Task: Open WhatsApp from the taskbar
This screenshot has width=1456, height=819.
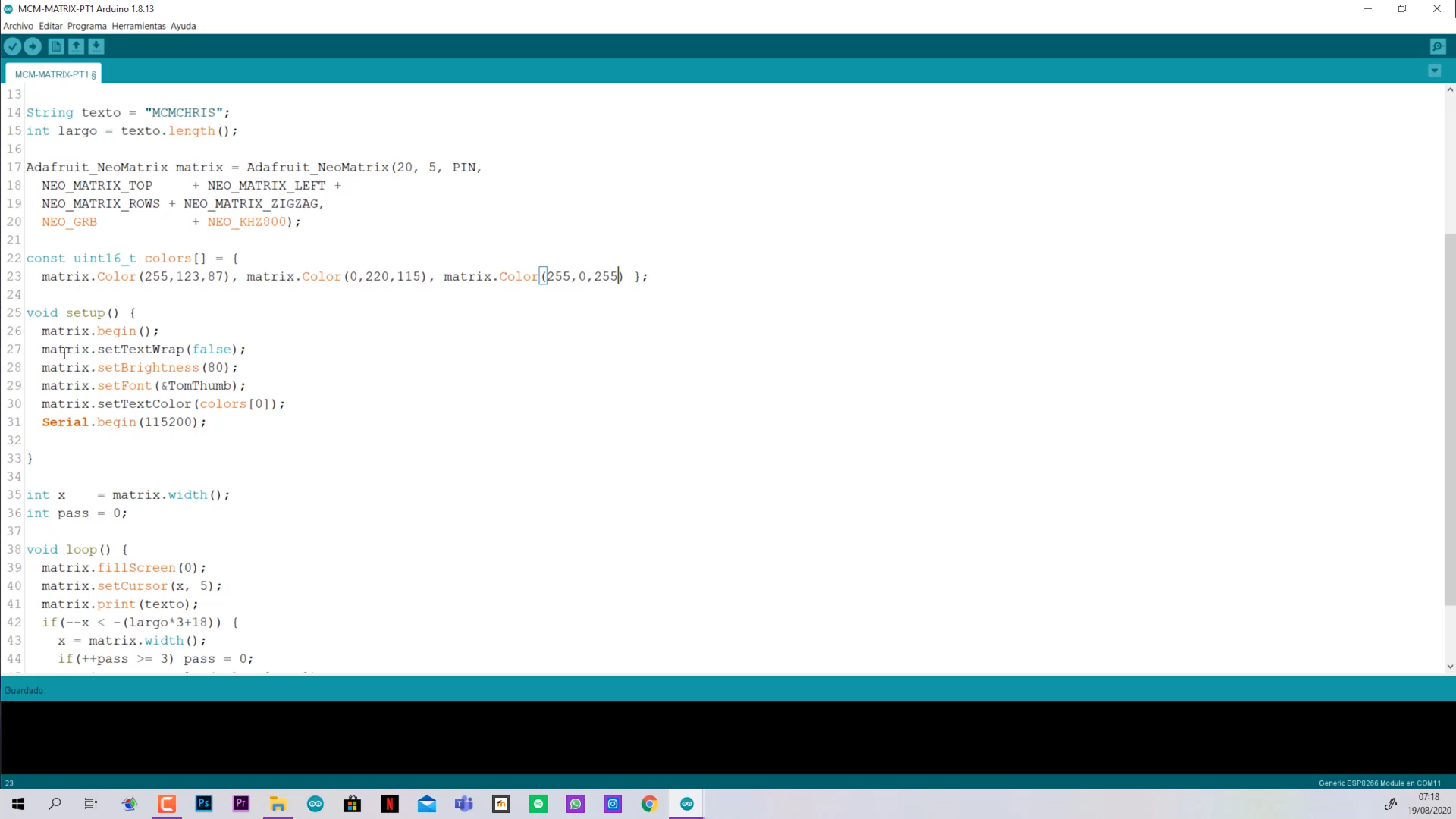Action: 576,804
